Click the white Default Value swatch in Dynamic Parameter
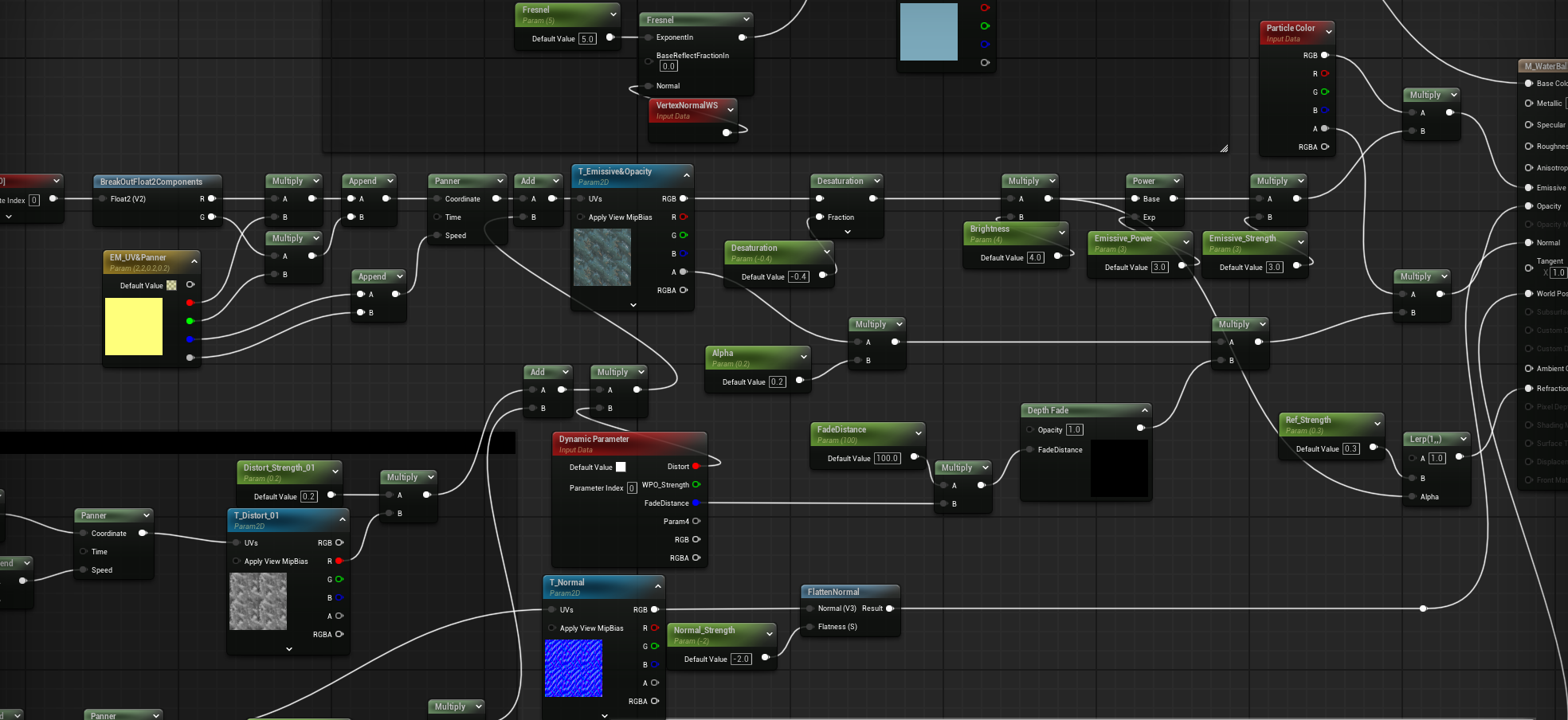This screenshot has width=1568, height=720. tap(621, 468)
